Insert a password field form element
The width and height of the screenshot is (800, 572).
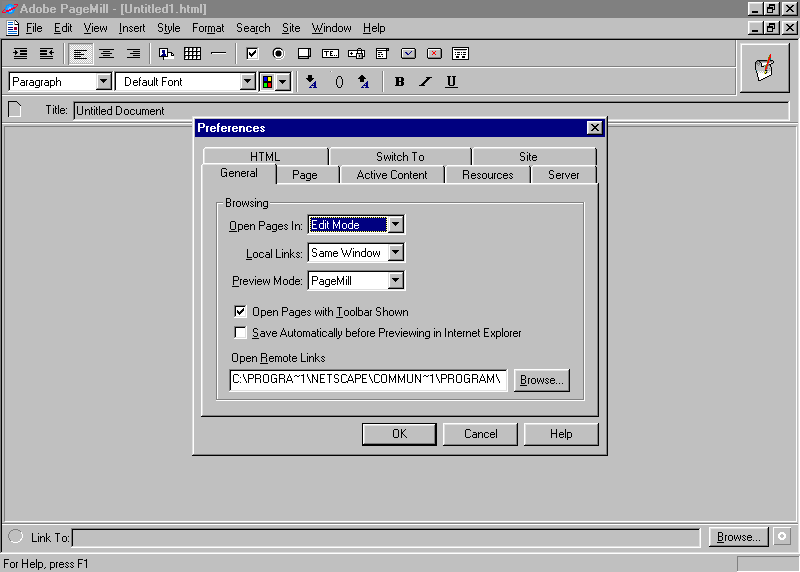[x=357, y=54]
